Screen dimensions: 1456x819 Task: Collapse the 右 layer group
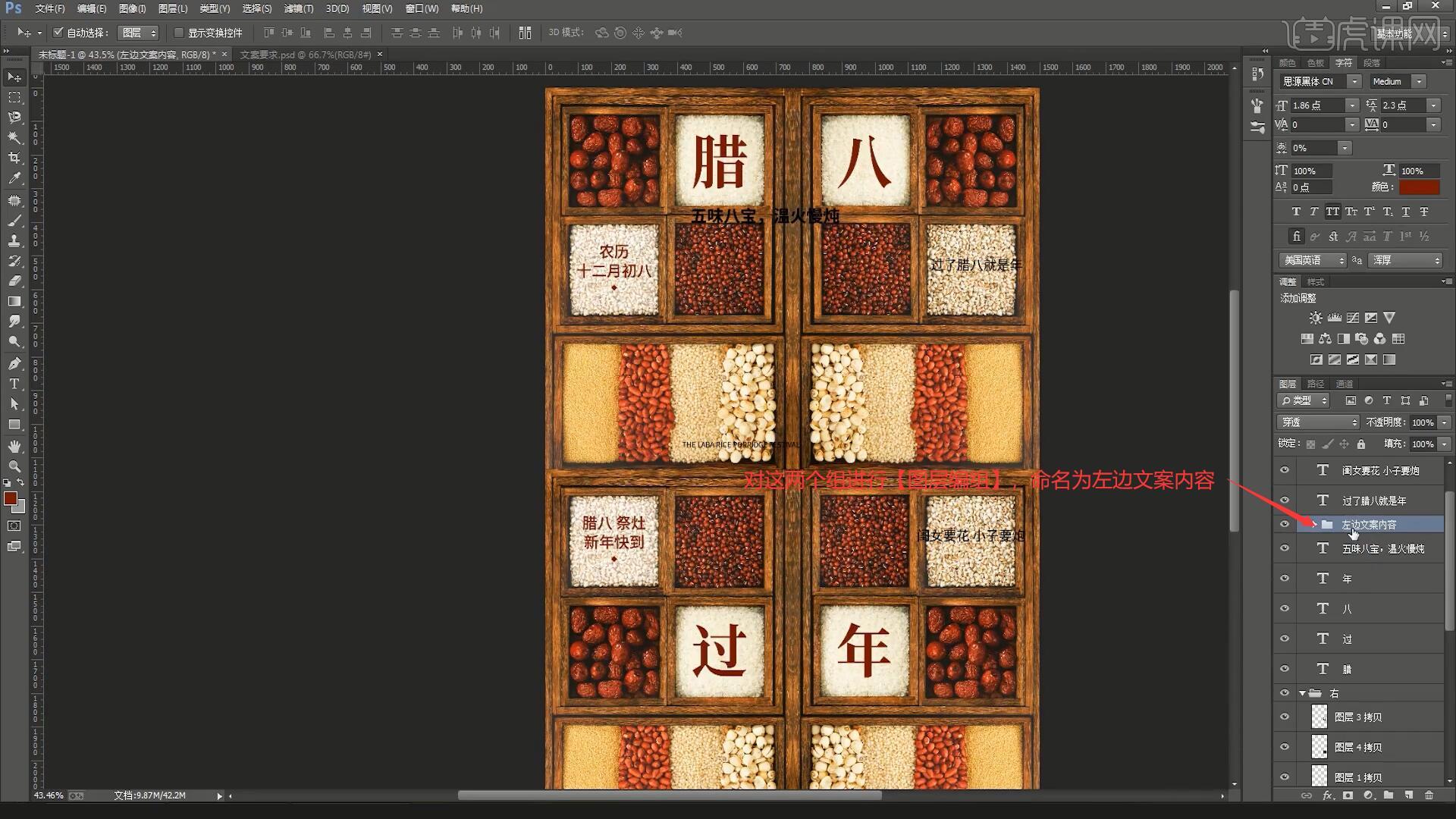1302,693
